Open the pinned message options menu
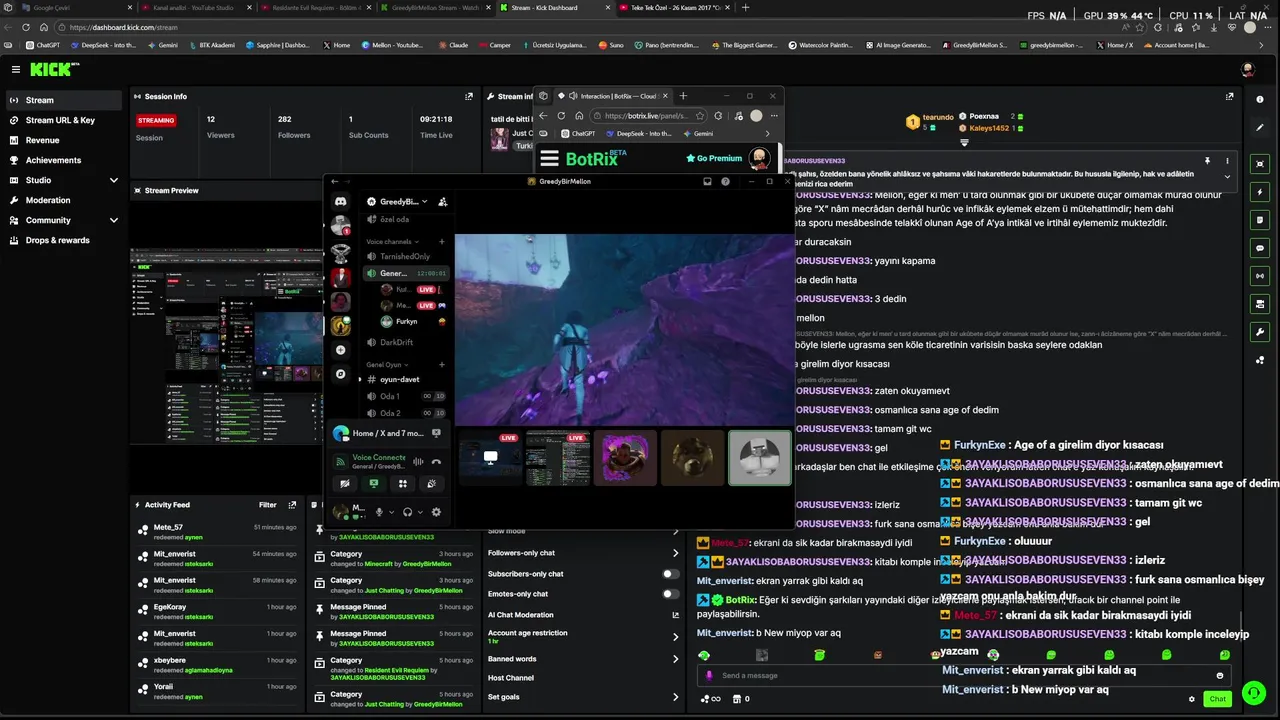1280x720 pixels. (1227, 161)
